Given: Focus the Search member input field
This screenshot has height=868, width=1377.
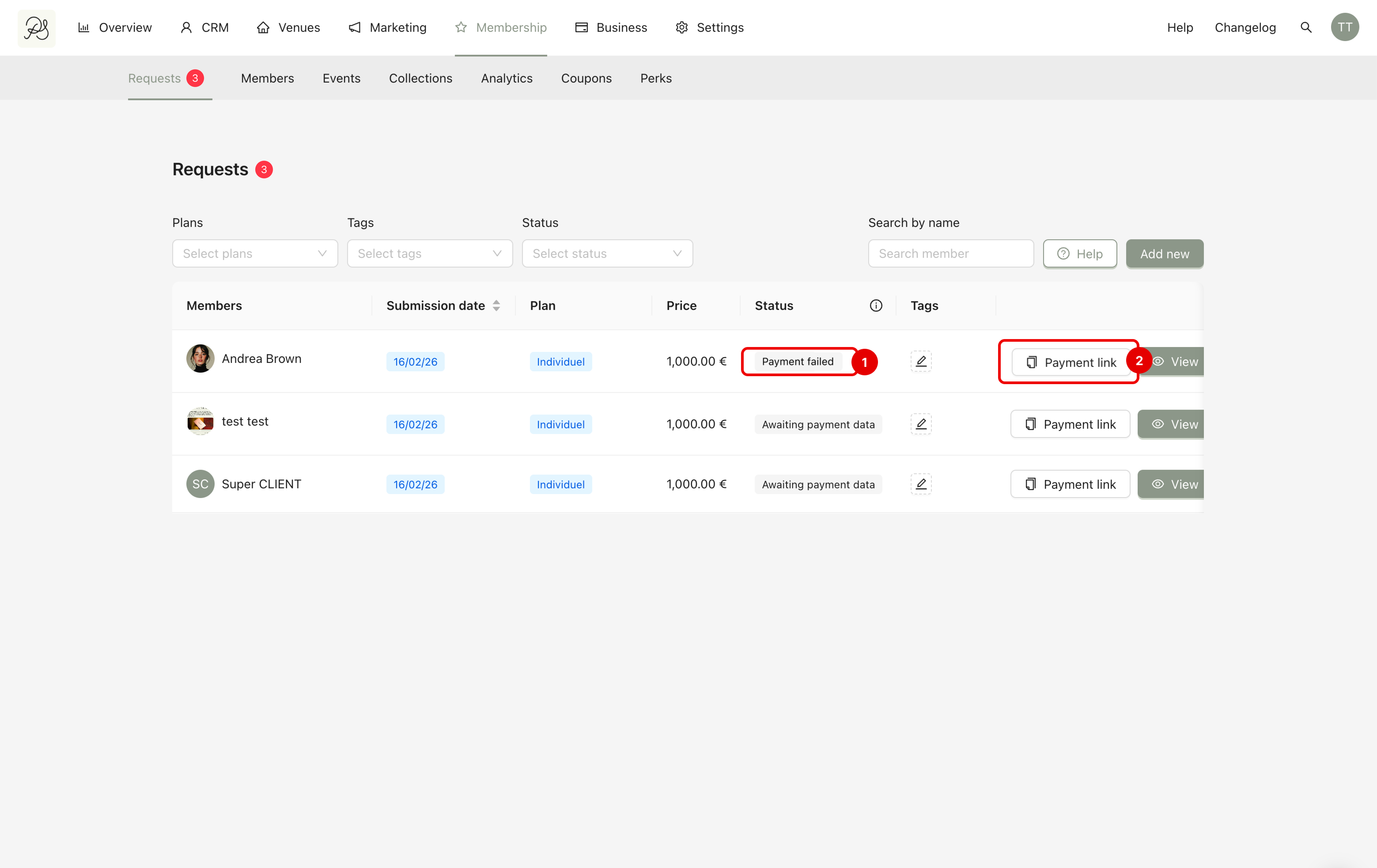Looking at the screenshot, I should tap(950, 253).
